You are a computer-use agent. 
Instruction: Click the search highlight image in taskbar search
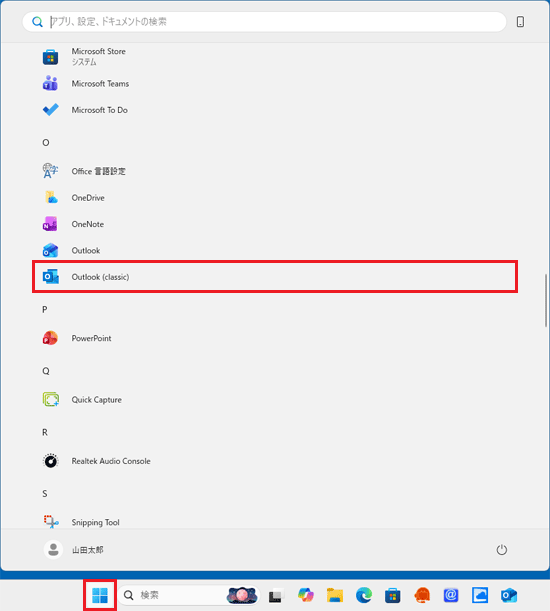tap(242, 595)
